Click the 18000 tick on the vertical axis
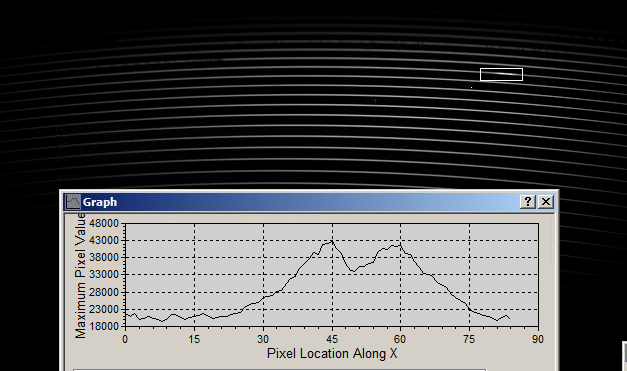The image size is (627, 371). pyautogui.click(x=104, y=326)
